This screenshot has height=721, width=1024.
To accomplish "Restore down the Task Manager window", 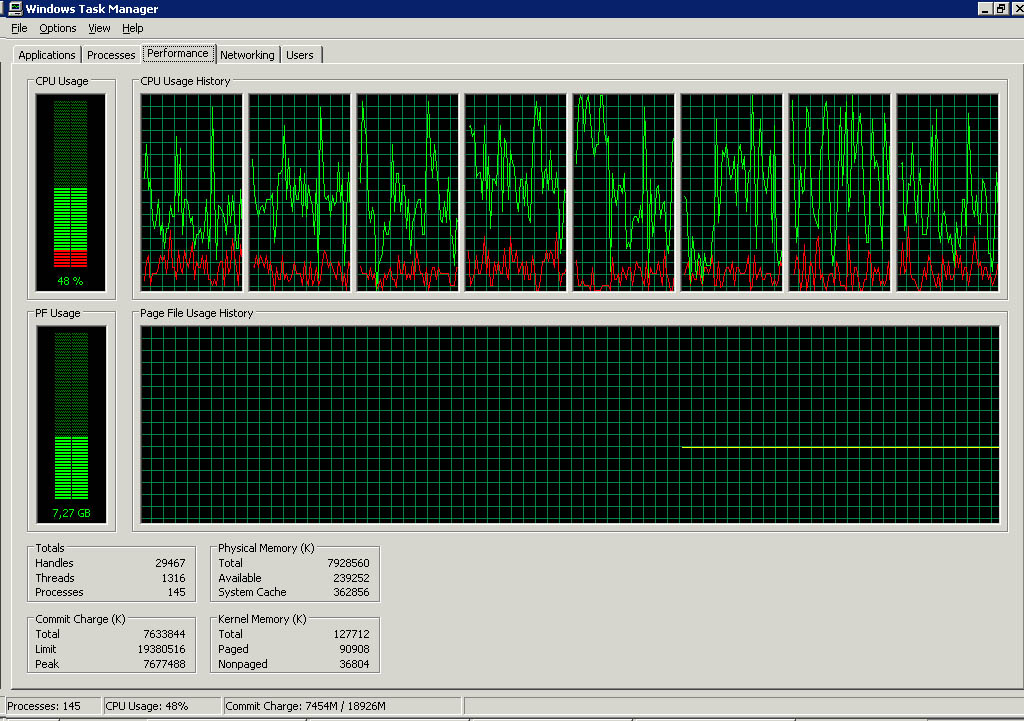I will point(999,8).
